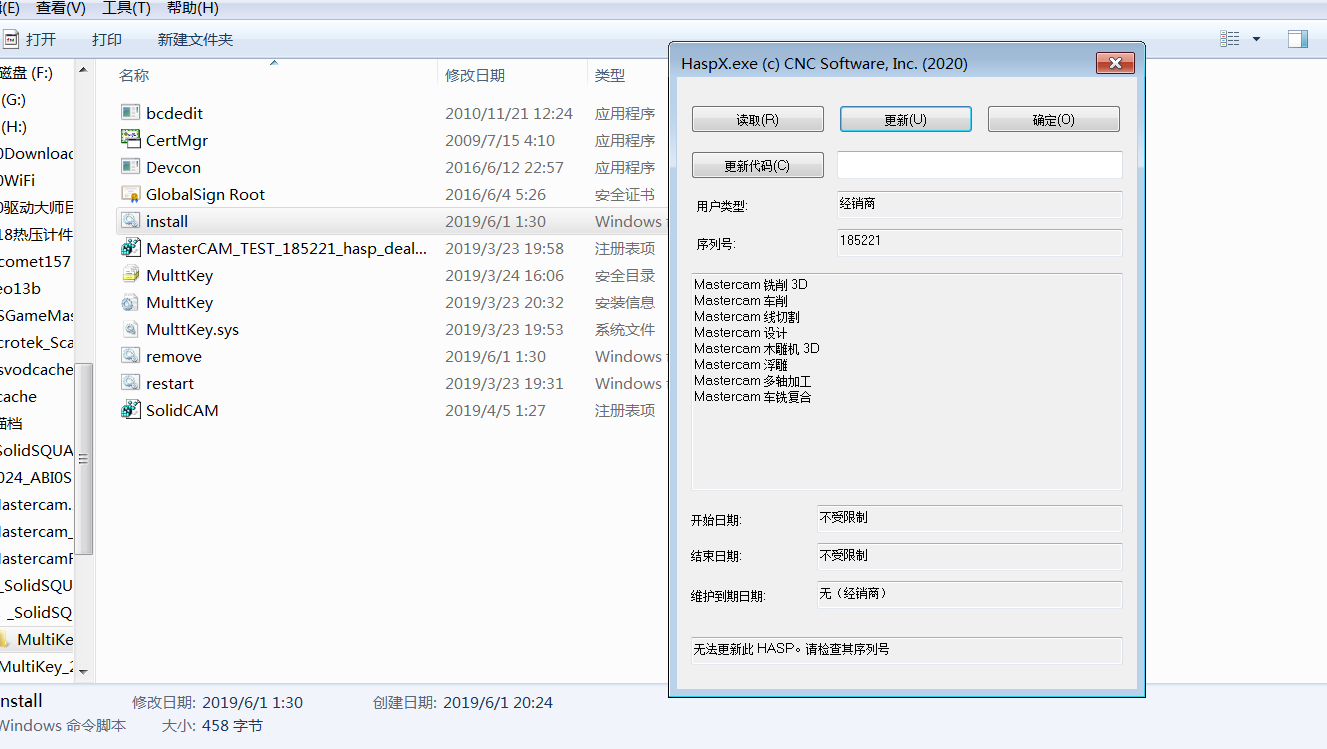This screenshot has height=749, width=1327.
Task: Click 打开 in the Explorer toolbar
Action: point(41,40)
